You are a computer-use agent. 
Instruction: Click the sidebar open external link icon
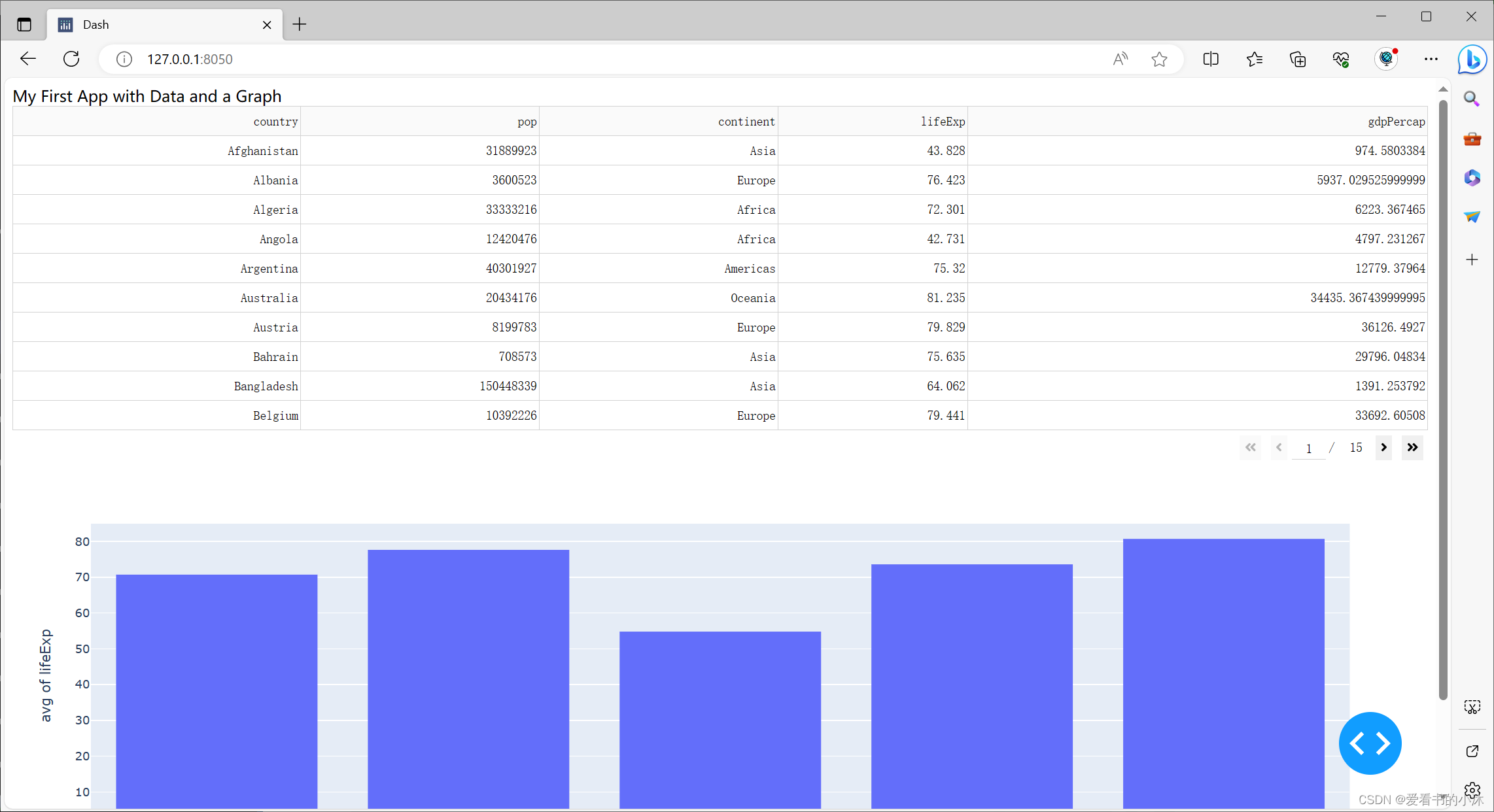pos(1472,751)
